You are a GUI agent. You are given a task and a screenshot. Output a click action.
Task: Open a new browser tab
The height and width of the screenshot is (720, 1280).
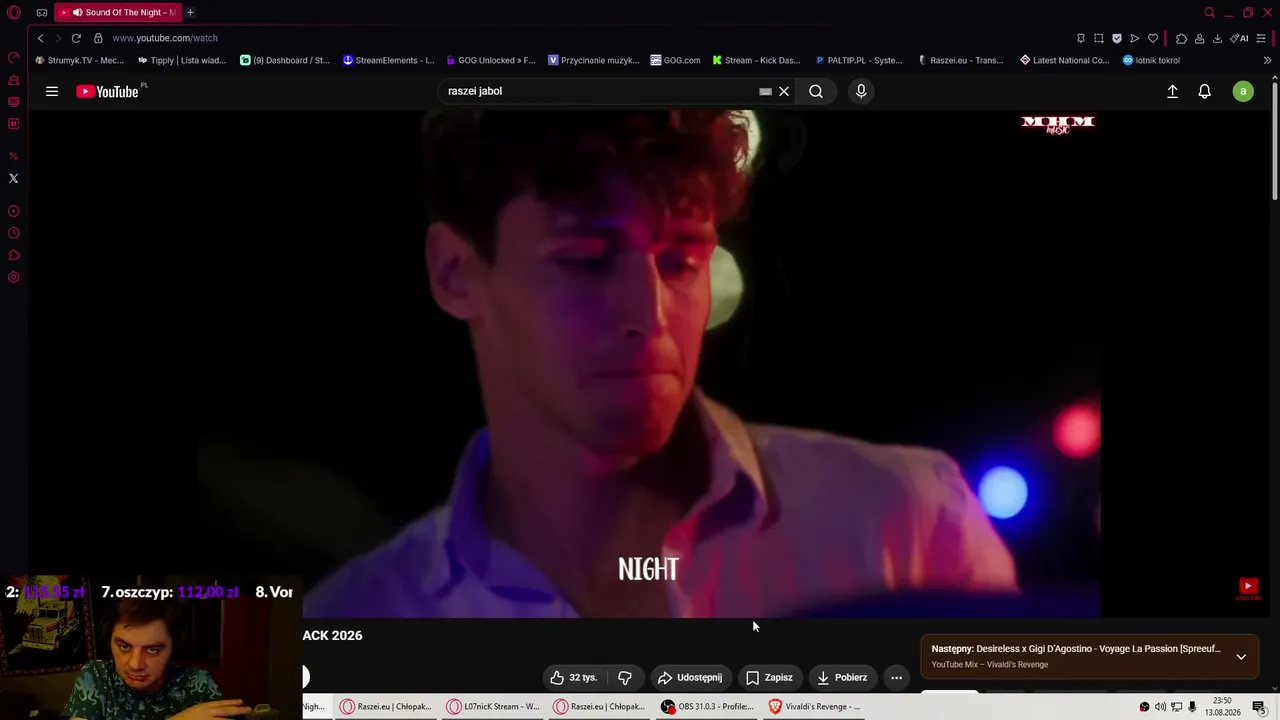(x=190, y=13)
